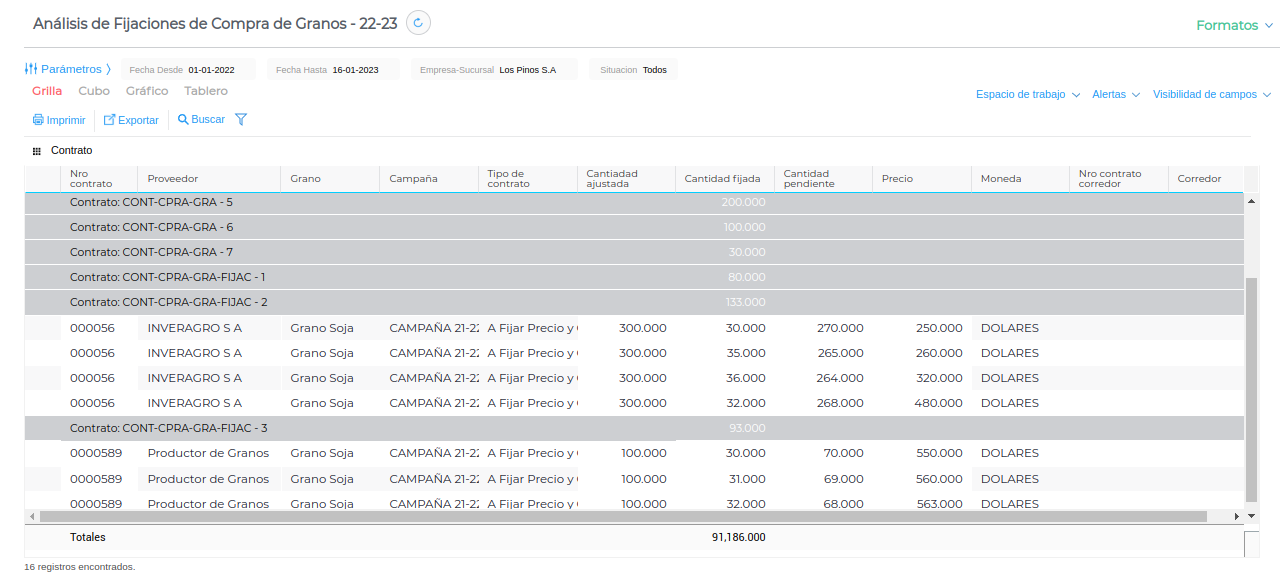
Task: Open the filter funnel icon
Action: tap(241, 119)
